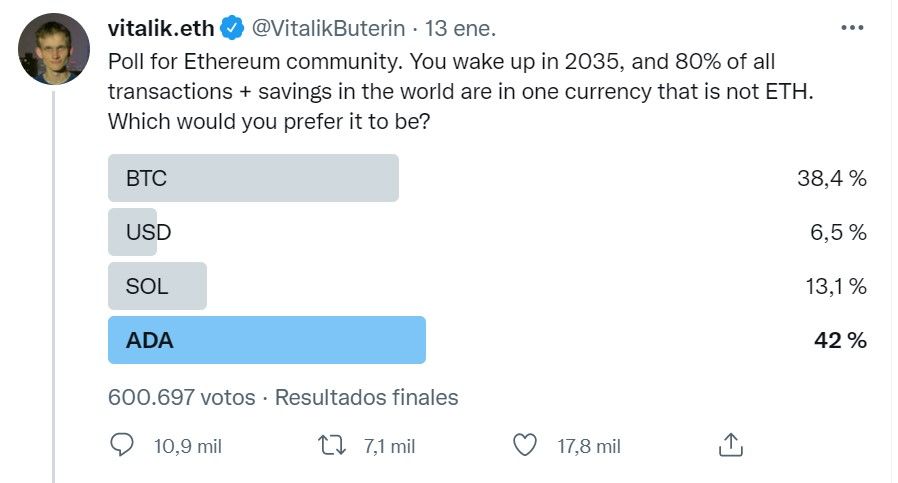Click the 17,8 mil likes count

(589, 446)
